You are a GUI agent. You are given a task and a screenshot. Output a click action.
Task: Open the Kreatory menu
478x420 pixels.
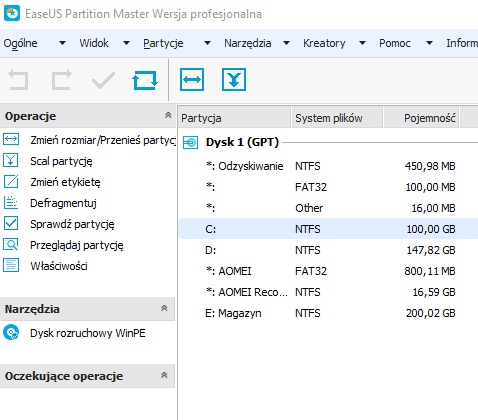click(x=324, y=43)
